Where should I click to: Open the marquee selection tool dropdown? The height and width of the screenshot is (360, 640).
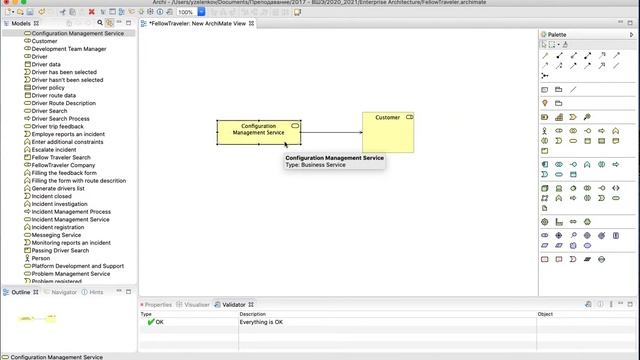click(558, 44)
